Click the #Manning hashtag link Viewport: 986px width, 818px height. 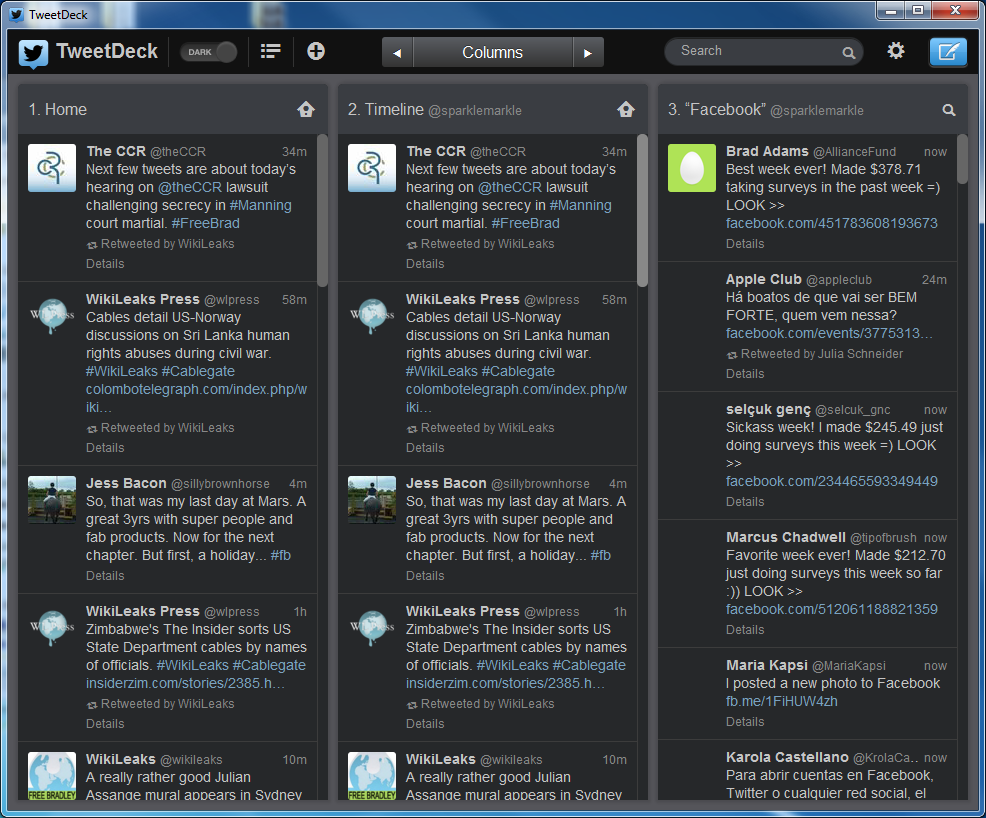(263, 205)
